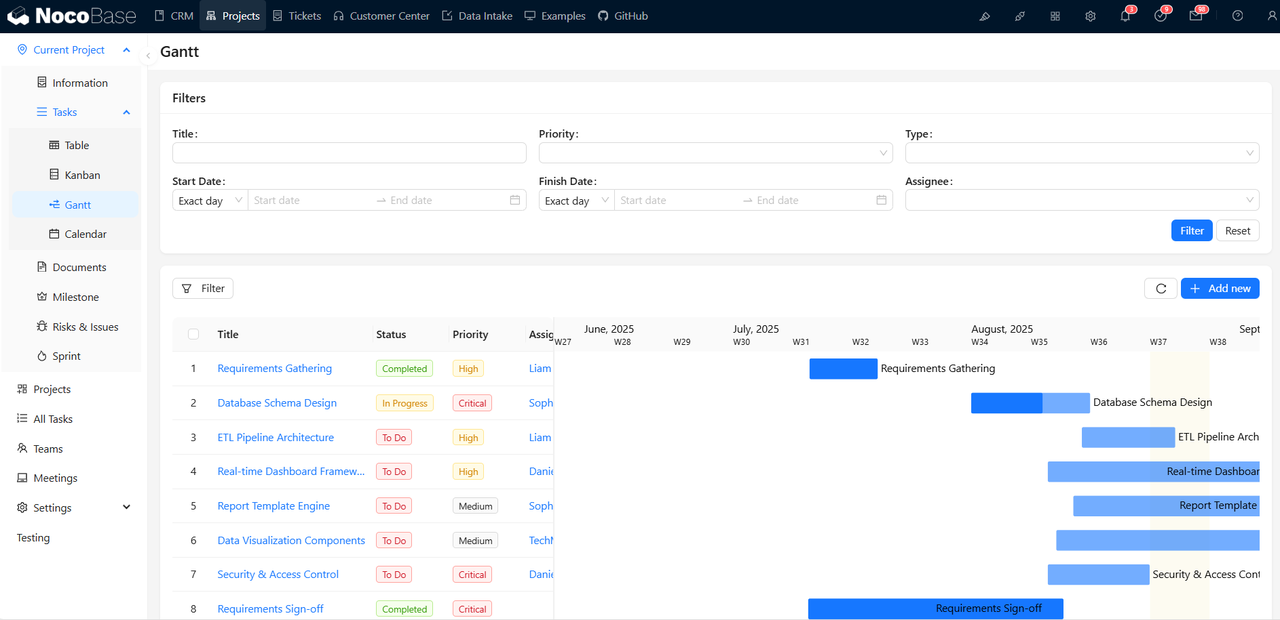Open the four-squares grid icon
This screenshot has height=620, width=1280.
point(1055,16)
